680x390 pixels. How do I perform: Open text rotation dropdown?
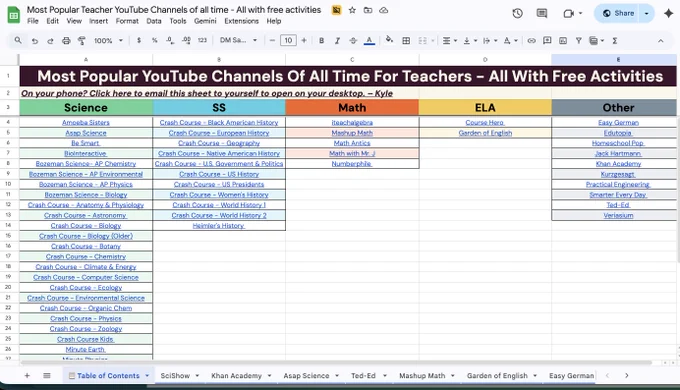point(510,40)
